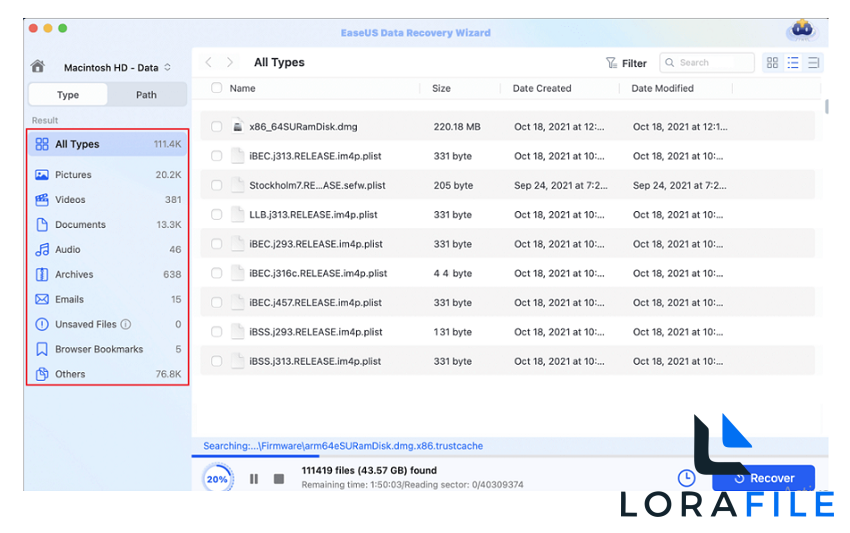Select the Archives category
850x533 pixels.
108,274
